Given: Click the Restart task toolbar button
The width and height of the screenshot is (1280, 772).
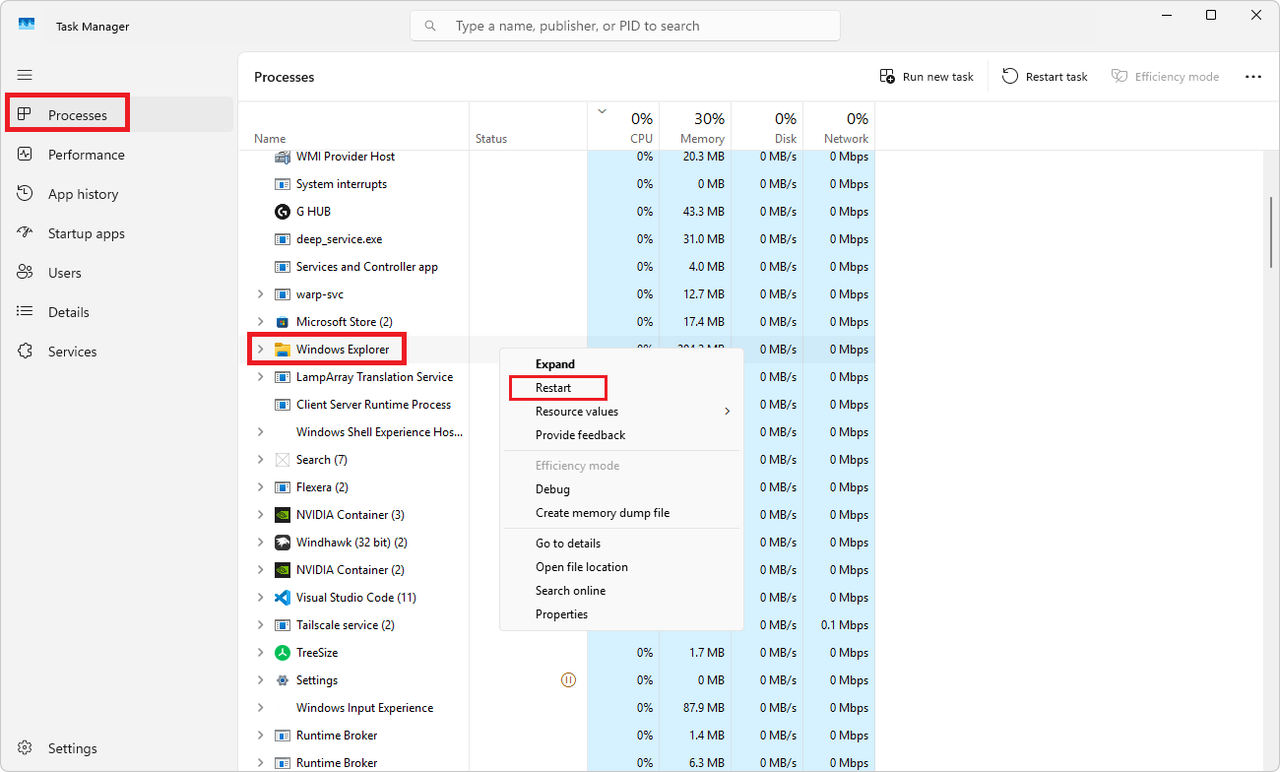Looking at the screenshot, I should [x=1045, y=76].
